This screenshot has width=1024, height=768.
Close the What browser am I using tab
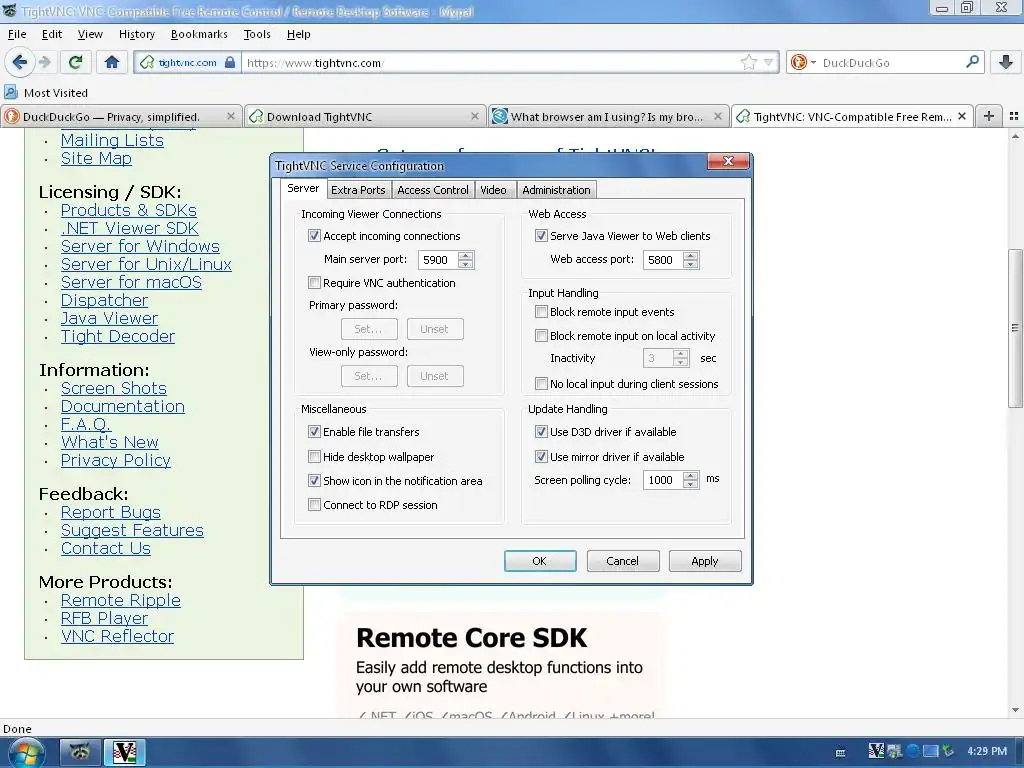tap(718, 116)
